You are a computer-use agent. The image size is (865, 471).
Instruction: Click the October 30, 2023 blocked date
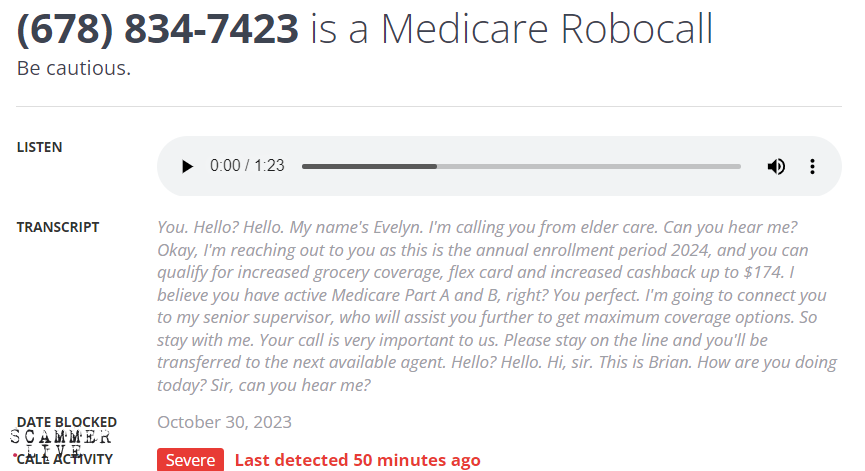(224, 422)
